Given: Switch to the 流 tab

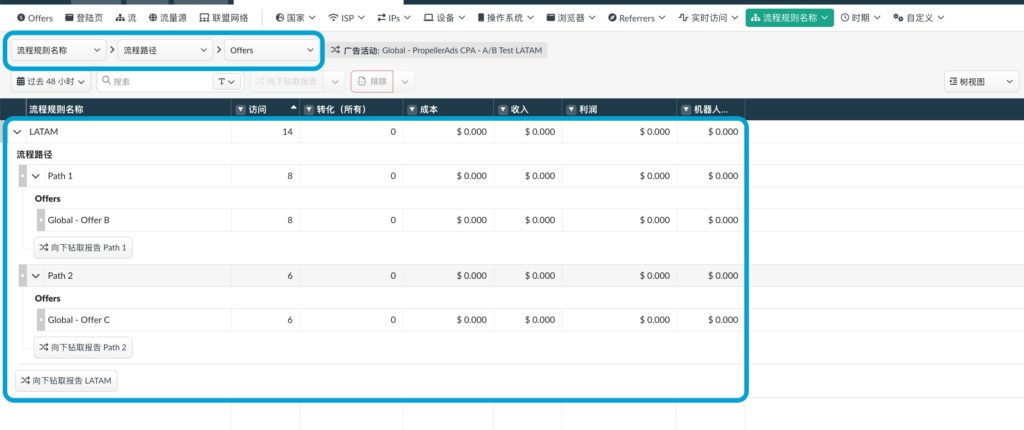Looking at the screenshot, I should tap(126, 18).
